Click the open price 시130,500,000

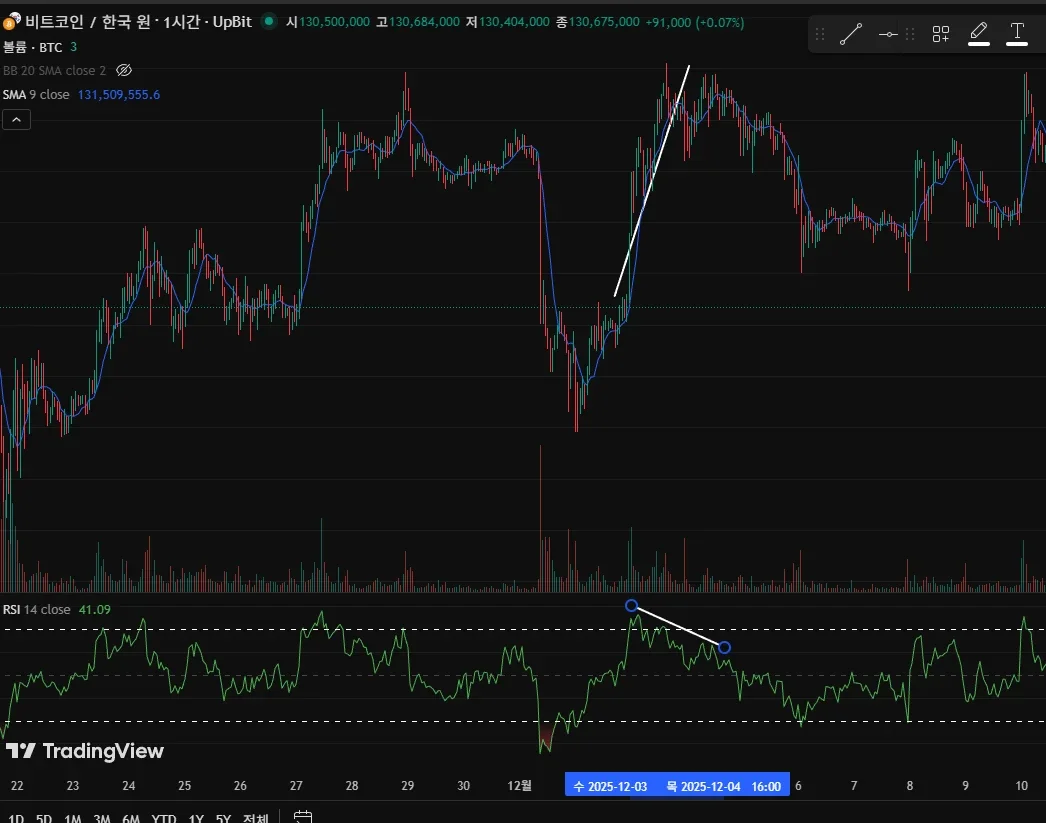click(x=328, y=22)
